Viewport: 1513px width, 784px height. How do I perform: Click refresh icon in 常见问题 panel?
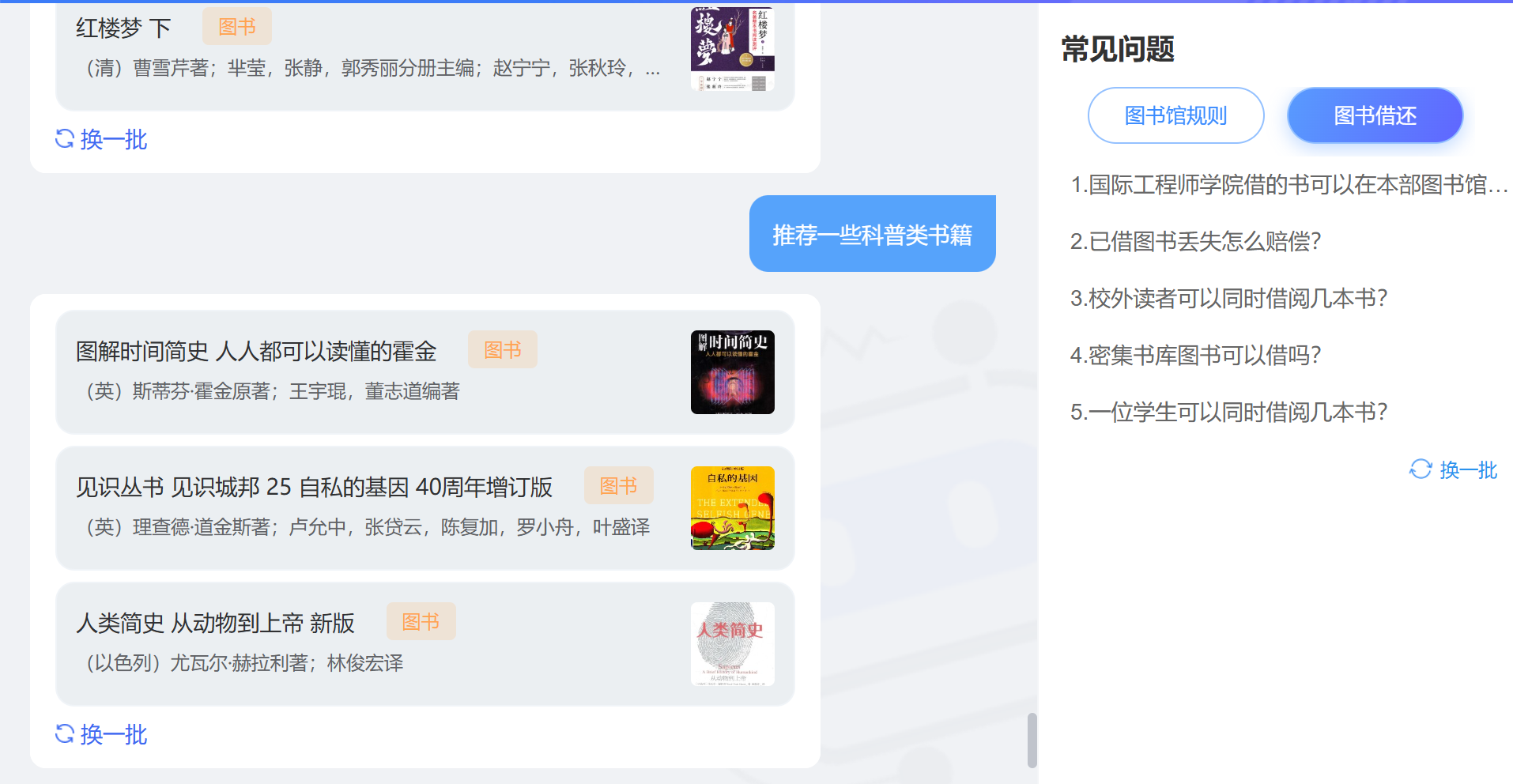1421,469
